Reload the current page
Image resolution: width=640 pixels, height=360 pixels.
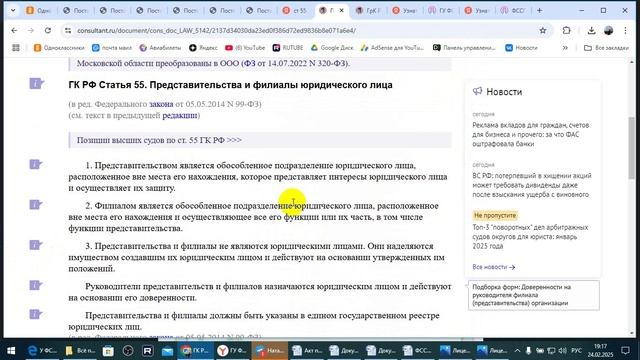pyautogui.click(x=48, y=31)
